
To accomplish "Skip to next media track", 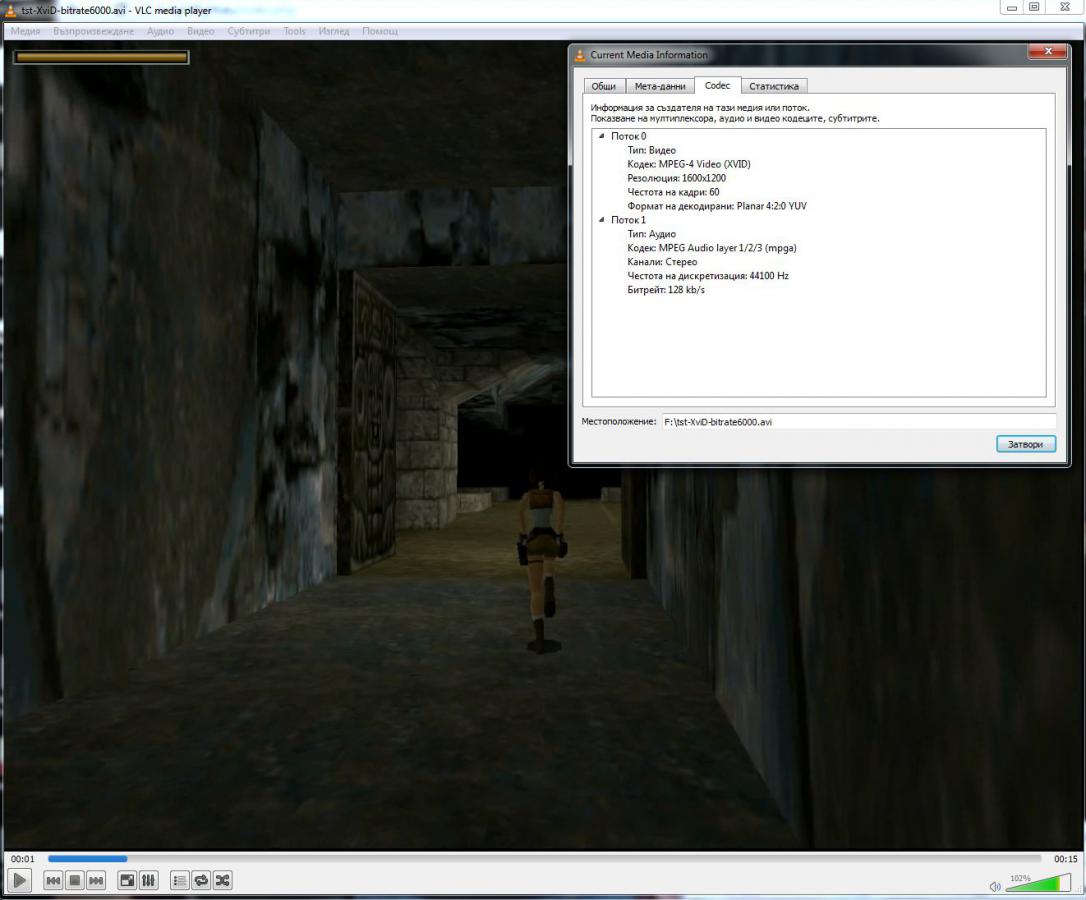I will coord(96,881).
